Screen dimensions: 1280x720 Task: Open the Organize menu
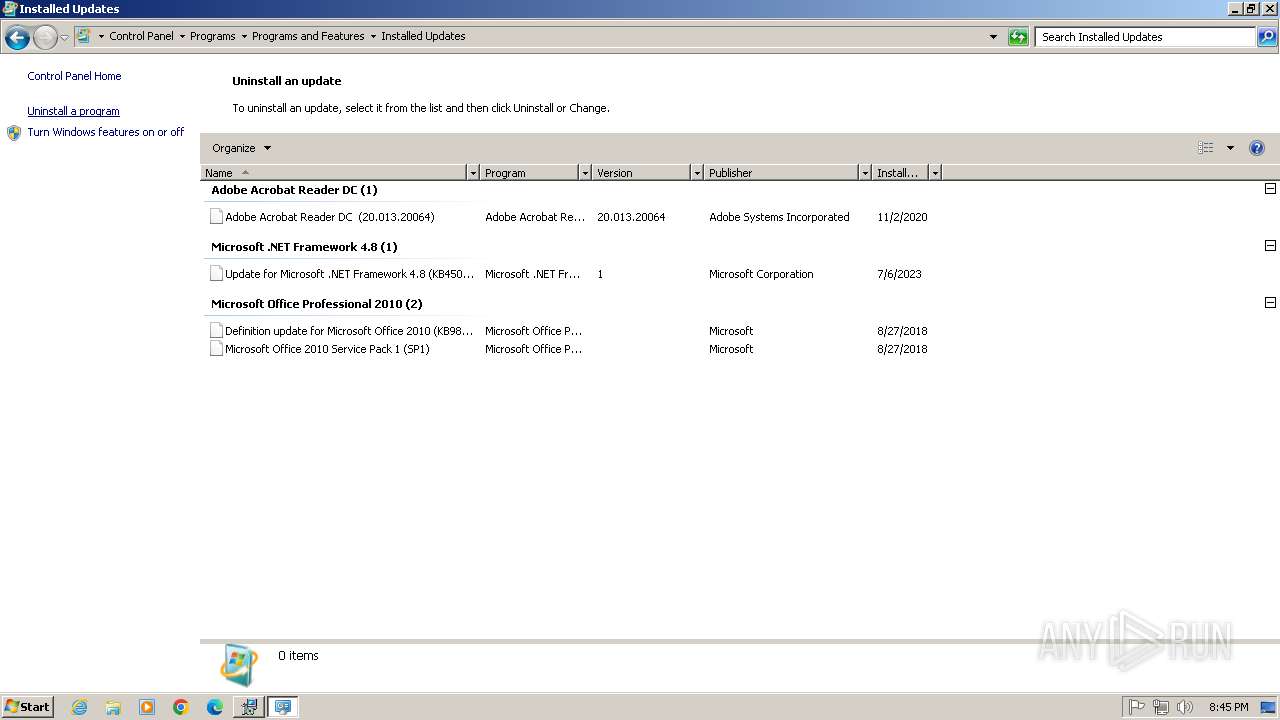click(x=241, y=148)
